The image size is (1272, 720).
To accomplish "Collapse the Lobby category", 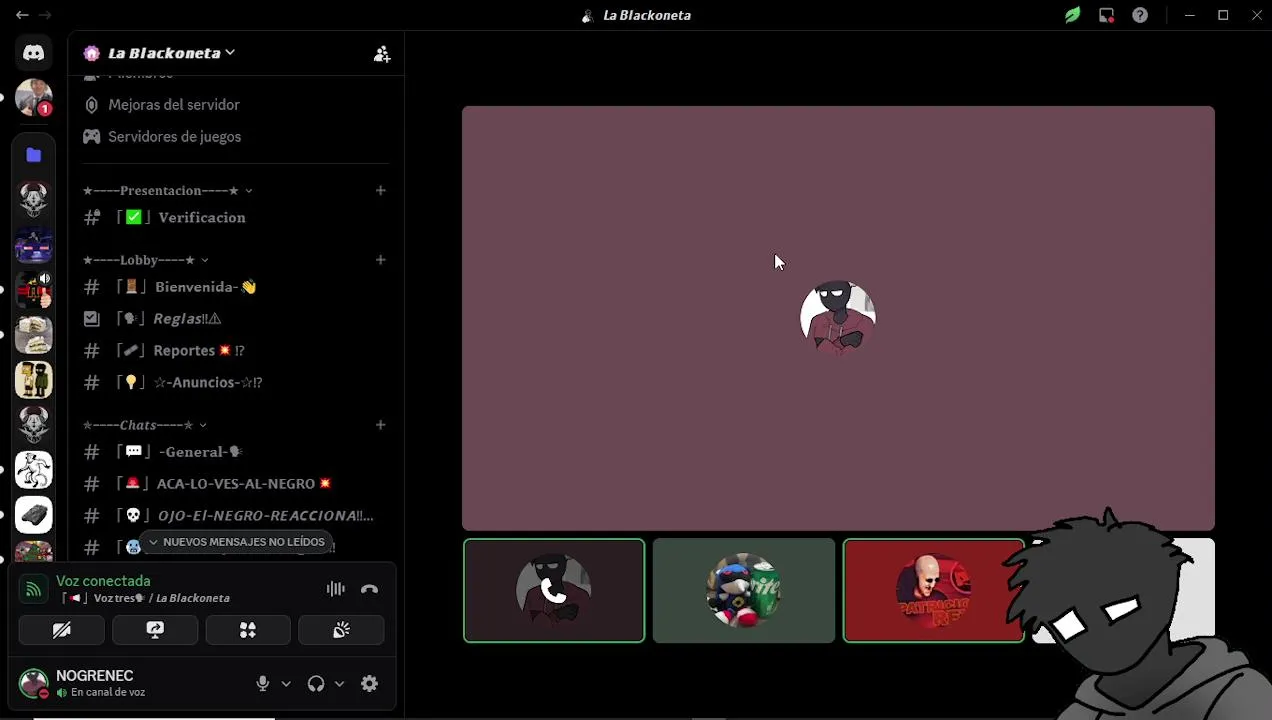I will click(x=146, y=260).
